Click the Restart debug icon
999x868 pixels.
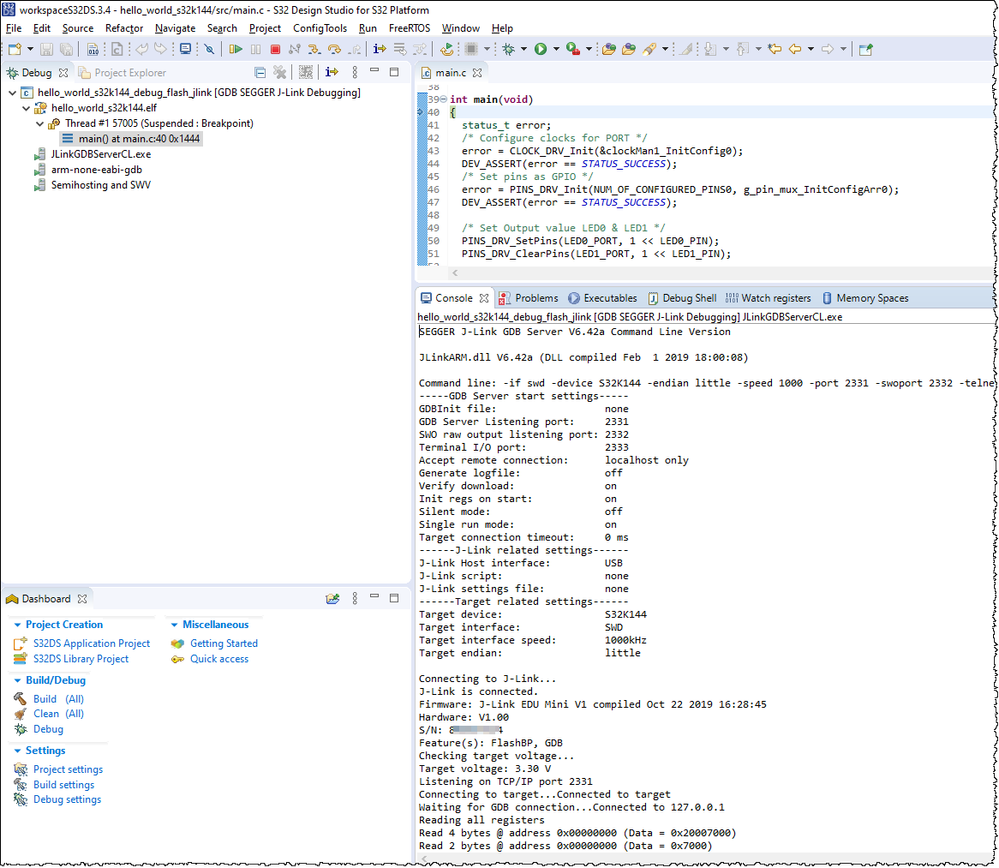coord(447,49)
